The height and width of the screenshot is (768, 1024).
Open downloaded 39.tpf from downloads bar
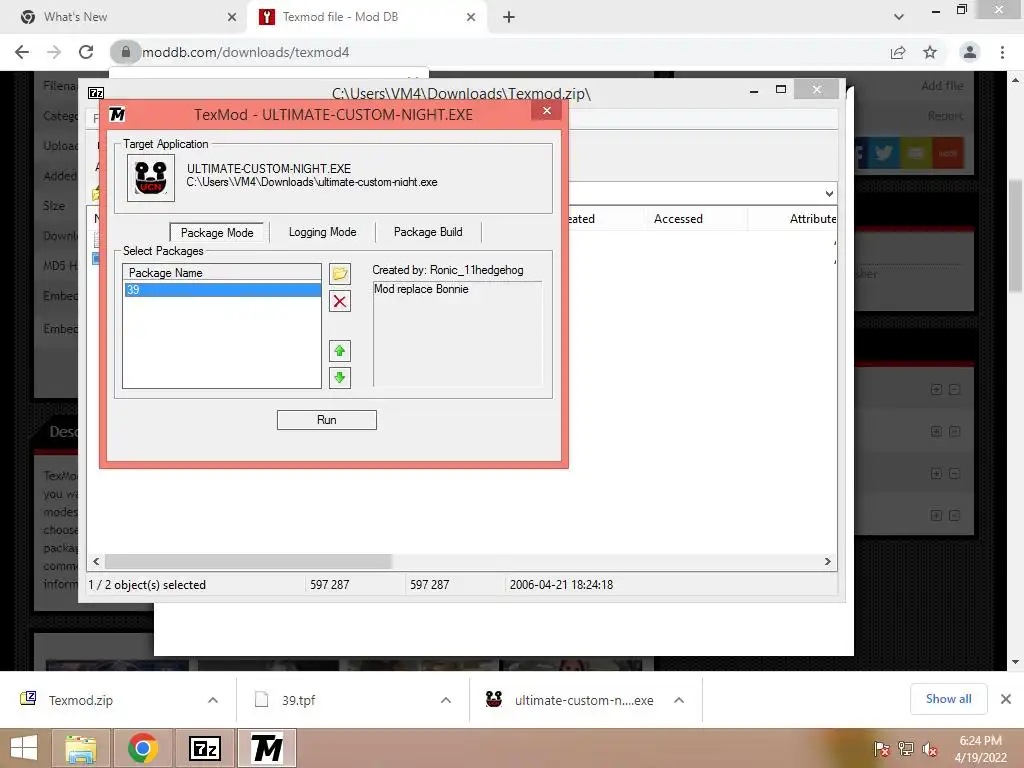pos(298,700)
